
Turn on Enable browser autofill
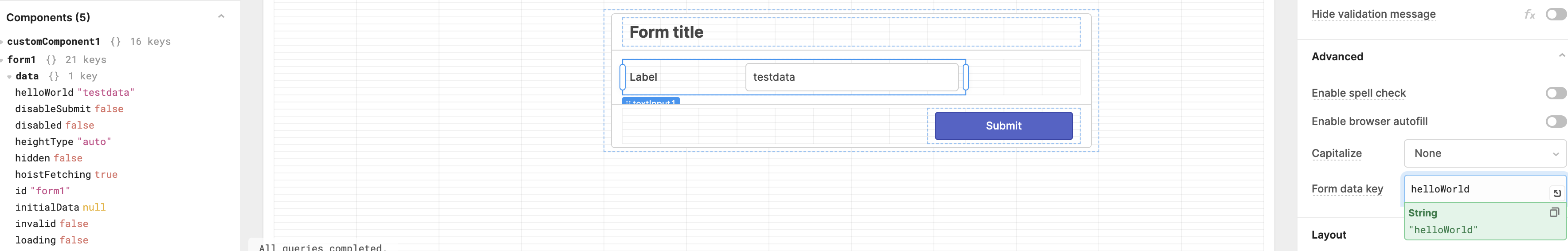pyautogui.click(x=1555, y=122)
